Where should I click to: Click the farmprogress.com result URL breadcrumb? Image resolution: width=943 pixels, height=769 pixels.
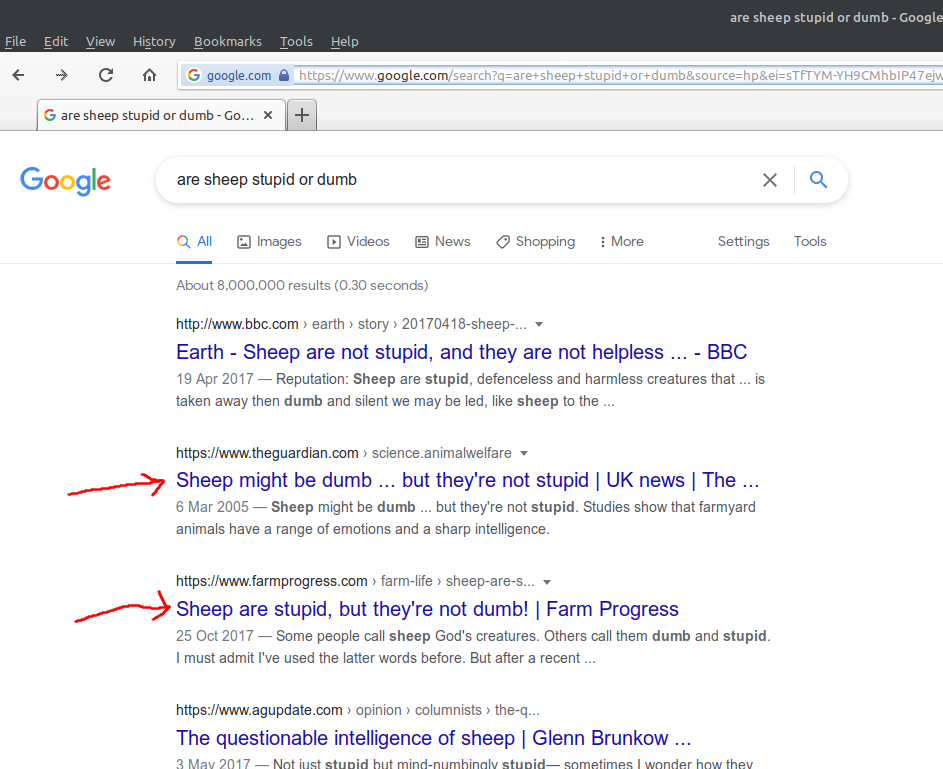355,581
